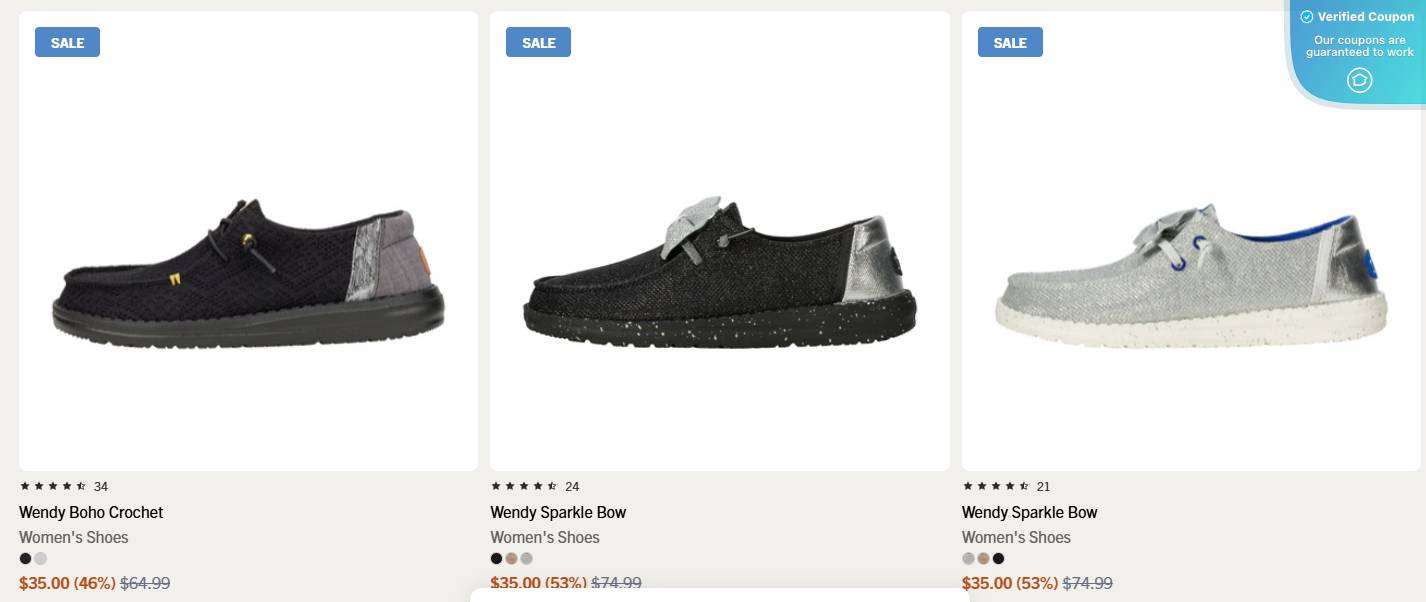Open the Wendy Boho Crochet product page
Screen dimensions: 1426x602
88,512
